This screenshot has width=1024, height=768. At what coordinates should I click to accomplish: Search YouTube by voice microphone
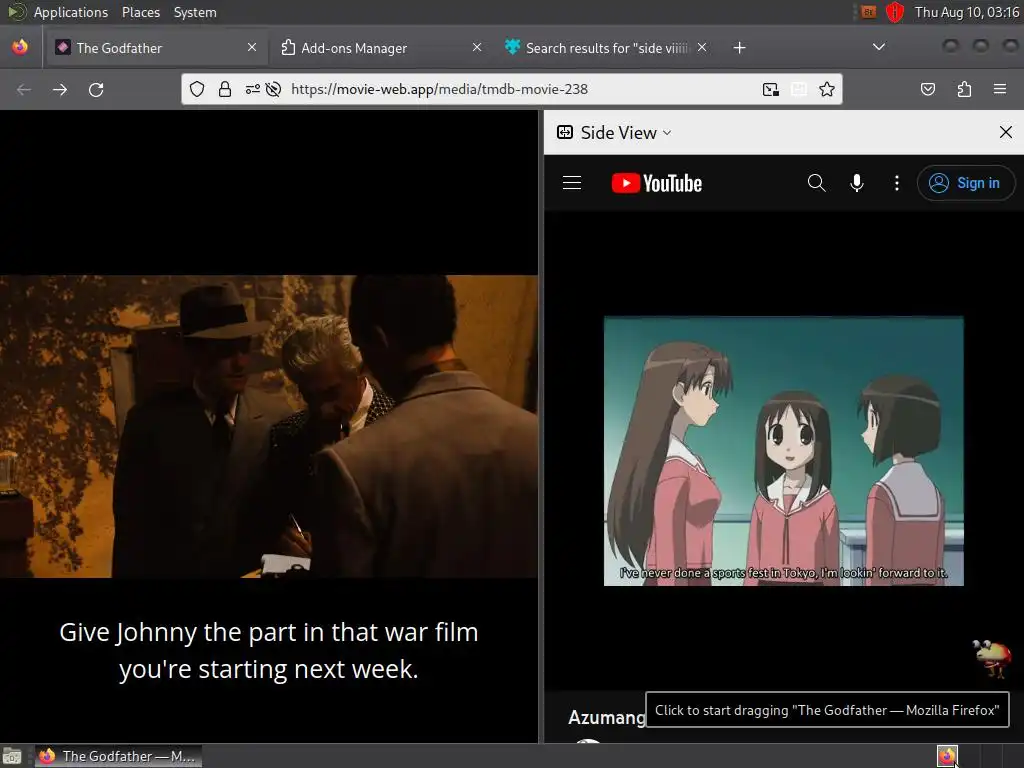(x=857, y=184)
